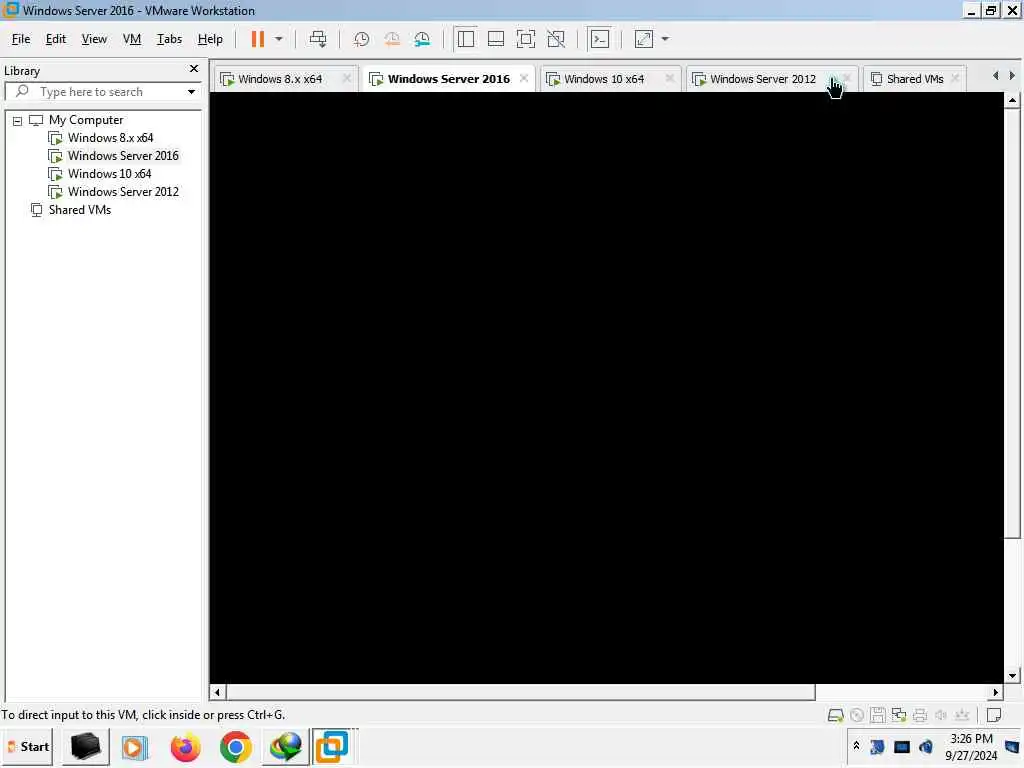Viewport: 1024px width, 768px height.
Task: Click the VMware Workstation taskbar button
Action: tap(333, 747)
